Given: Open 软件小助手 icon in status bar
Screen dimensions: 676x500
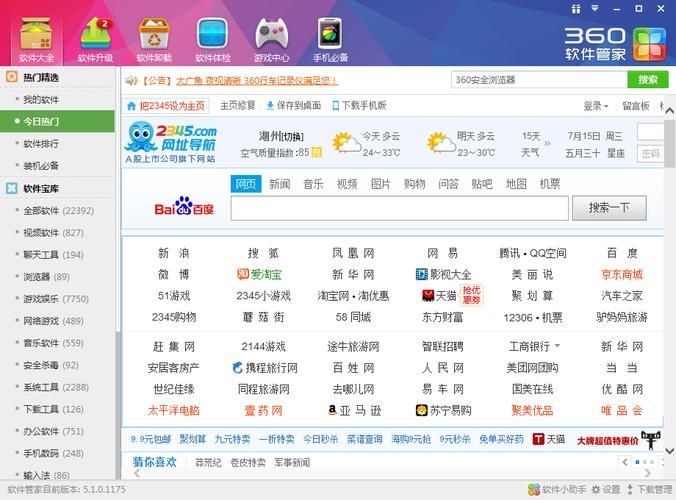Looking at the screenshot, I should (x=534, y=489).
